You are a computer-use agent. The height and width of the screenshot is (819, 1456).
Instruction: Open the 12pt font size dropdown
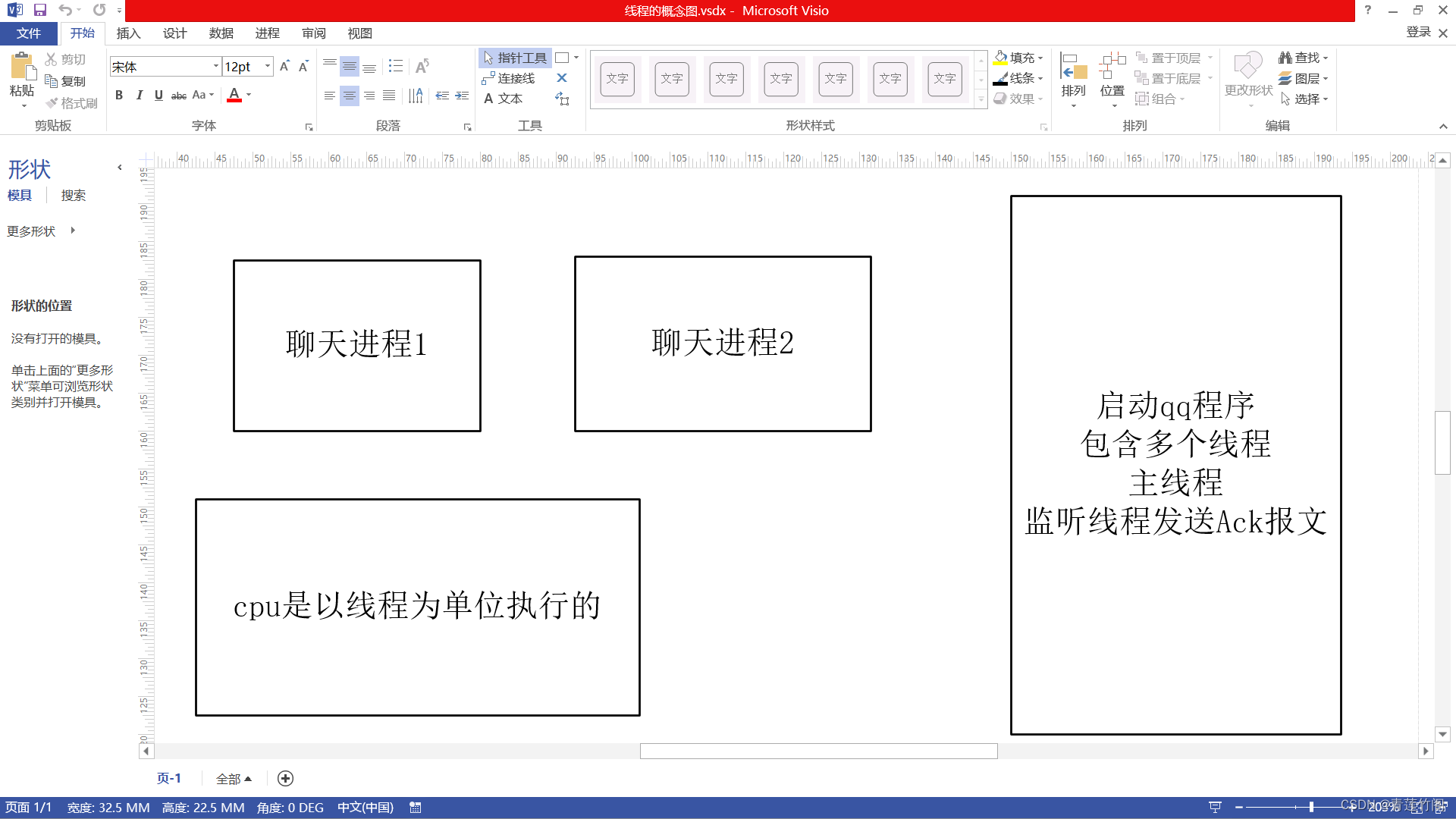[267, 67]
